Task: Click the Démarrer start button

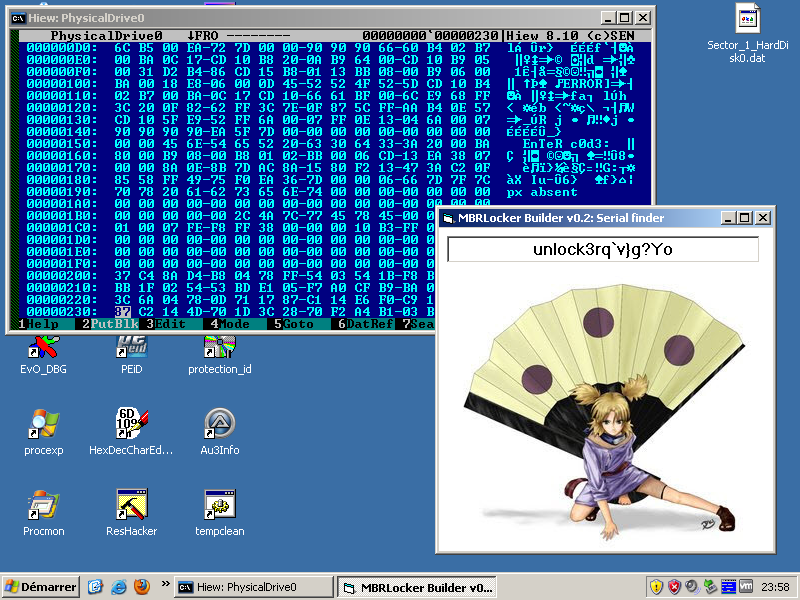Action: pos(41,587)
